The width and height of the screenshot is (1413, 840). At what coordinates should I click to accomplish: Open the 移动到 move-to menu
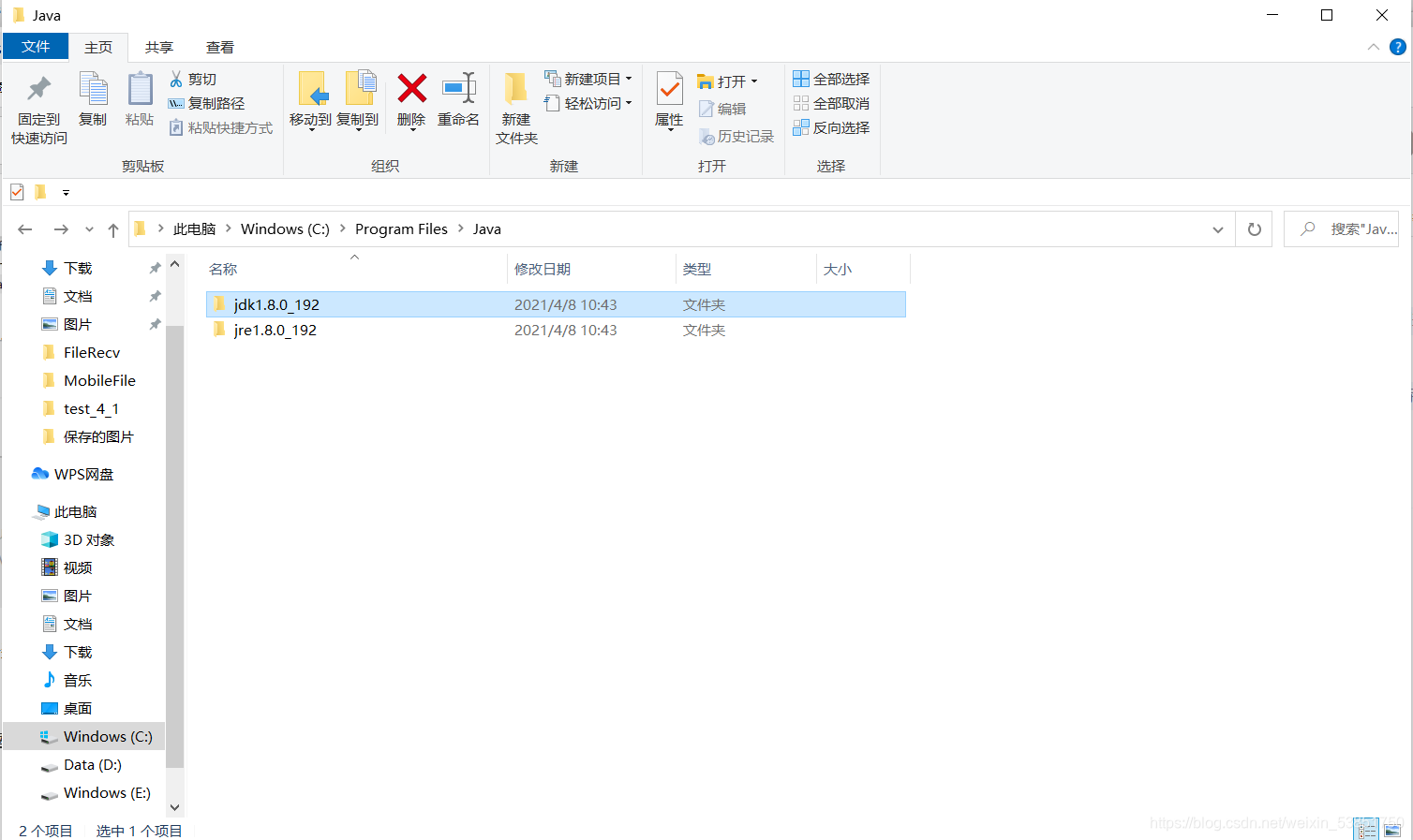click(x=310, y=101)
